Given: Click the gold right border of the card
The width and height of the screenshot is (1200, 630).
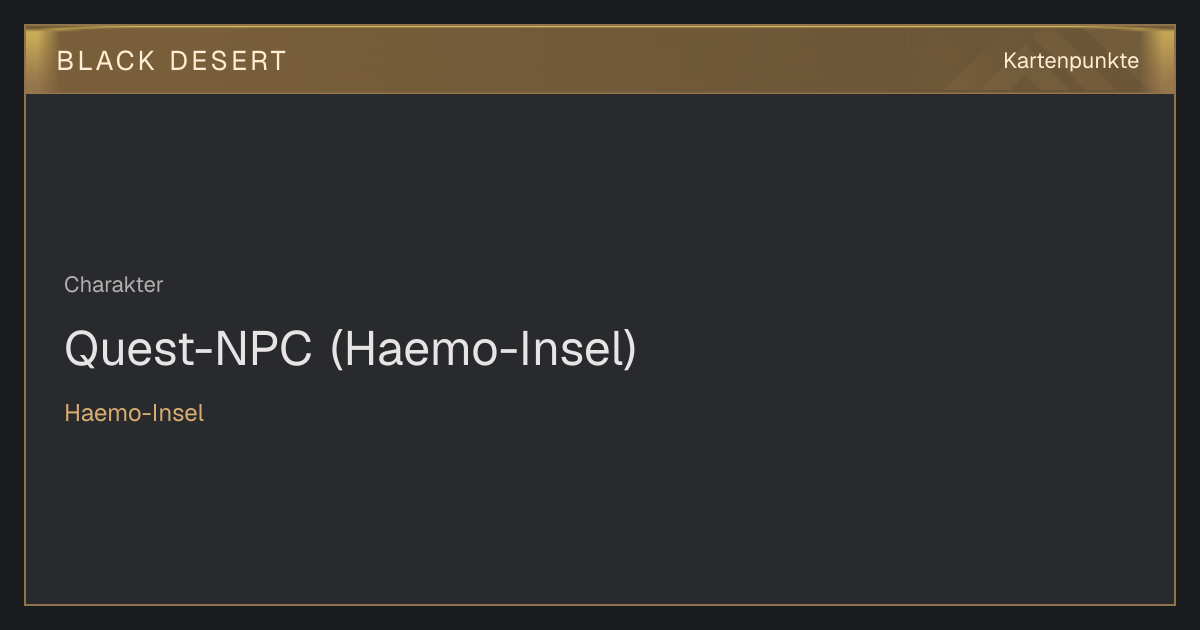Looking at the screenshot, I should (x=1174, y=350).
